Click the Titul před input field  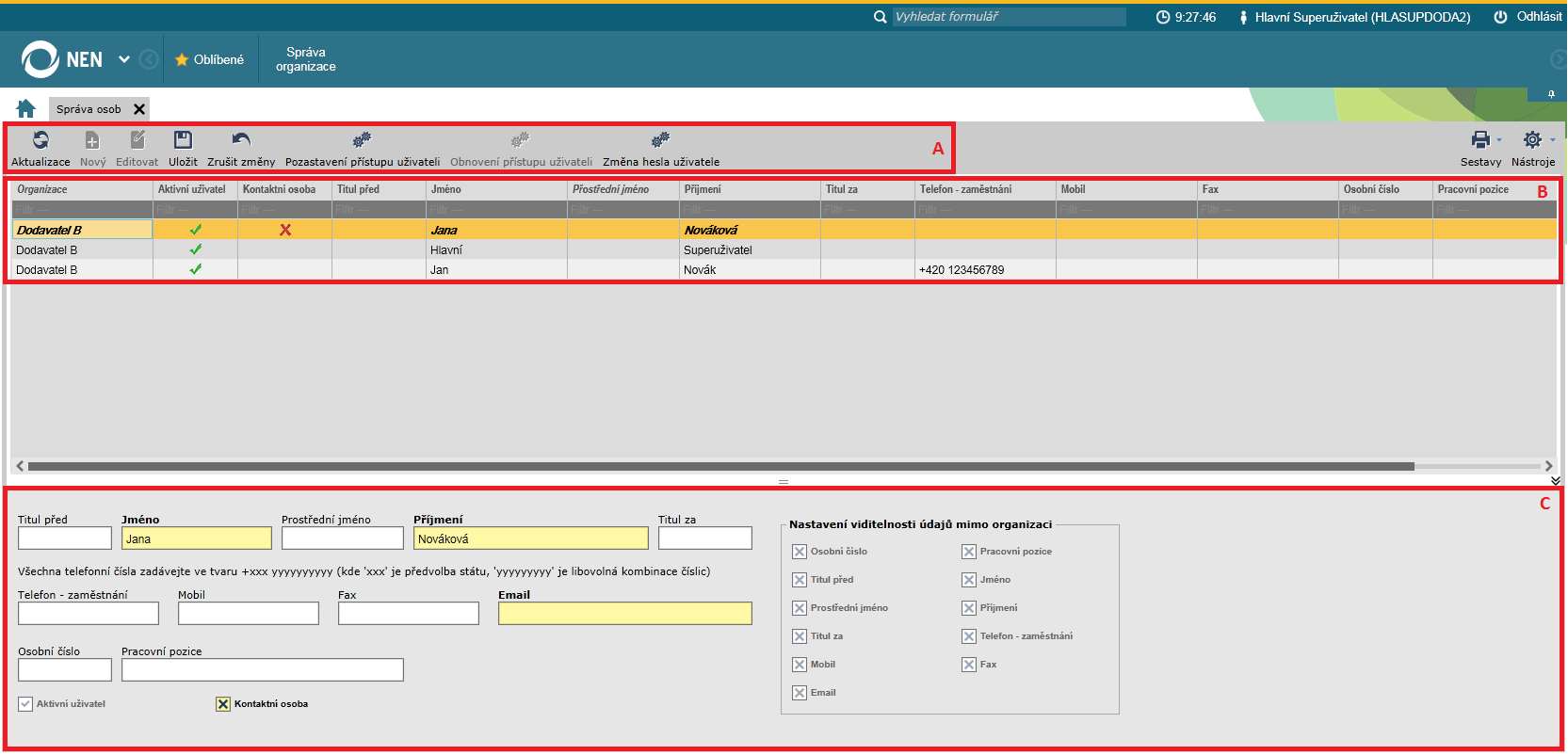(65, 538)
